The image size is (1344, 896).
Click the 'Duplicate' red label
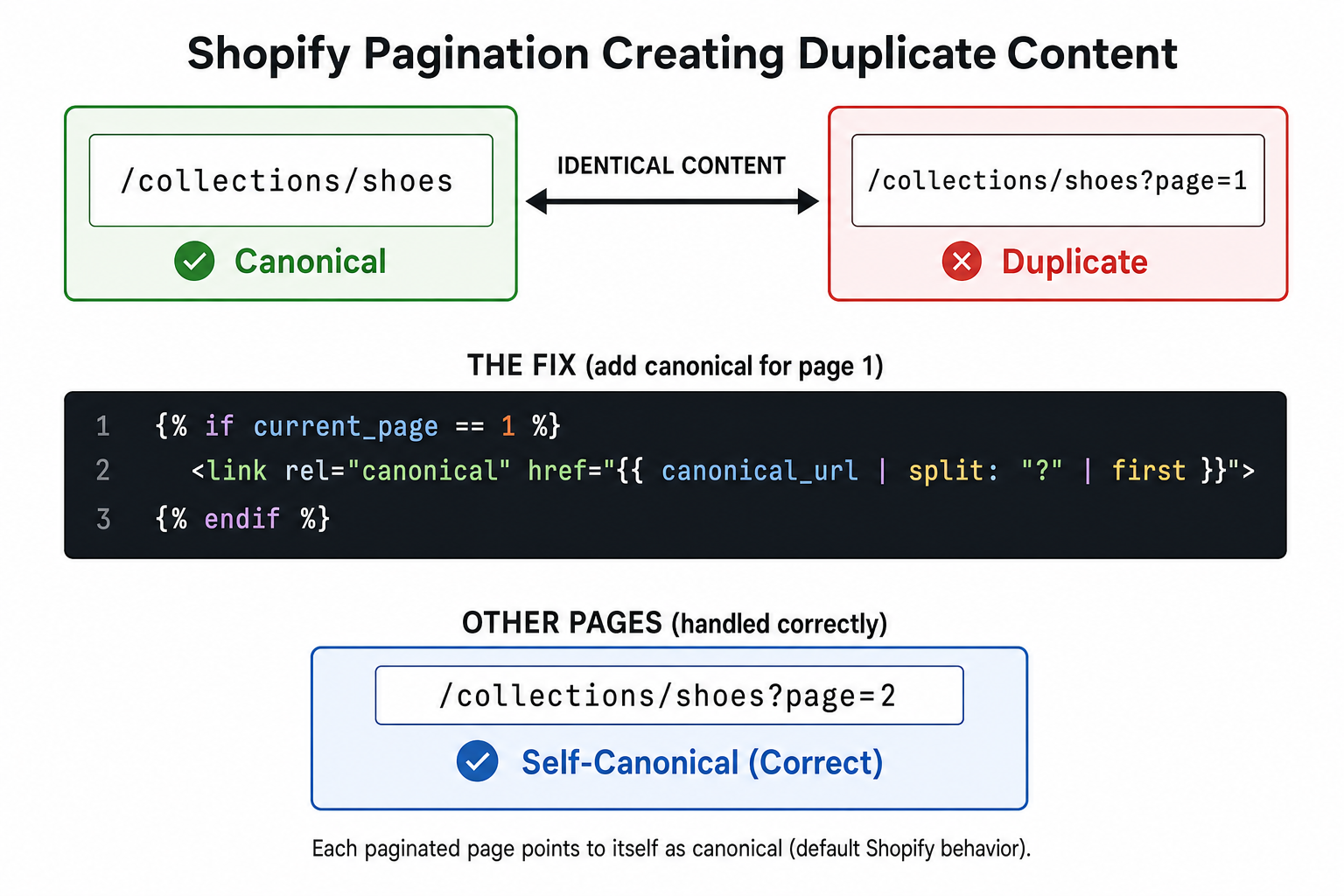tap(1074, 262)
